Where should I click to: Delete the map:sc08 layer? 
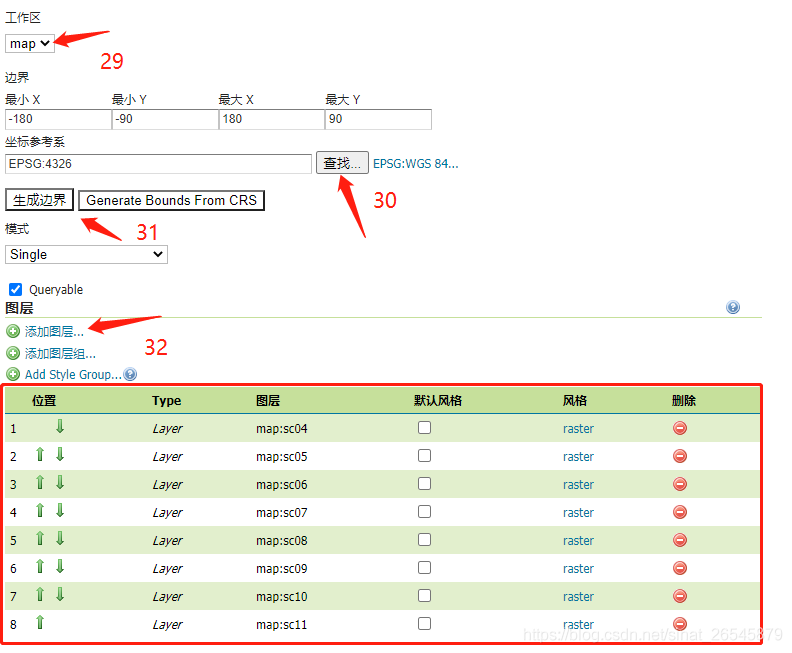pyautogui.click(x=680, y=540)
